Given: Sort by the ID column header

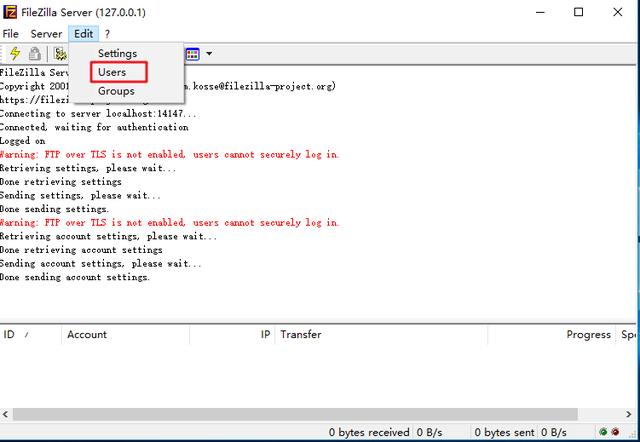Looking at the screenshot, I should tap(31, 335).
